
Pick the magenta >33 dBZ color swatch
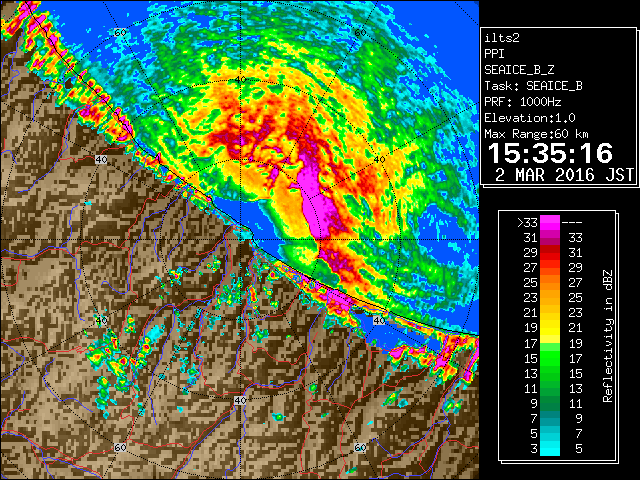550,223
